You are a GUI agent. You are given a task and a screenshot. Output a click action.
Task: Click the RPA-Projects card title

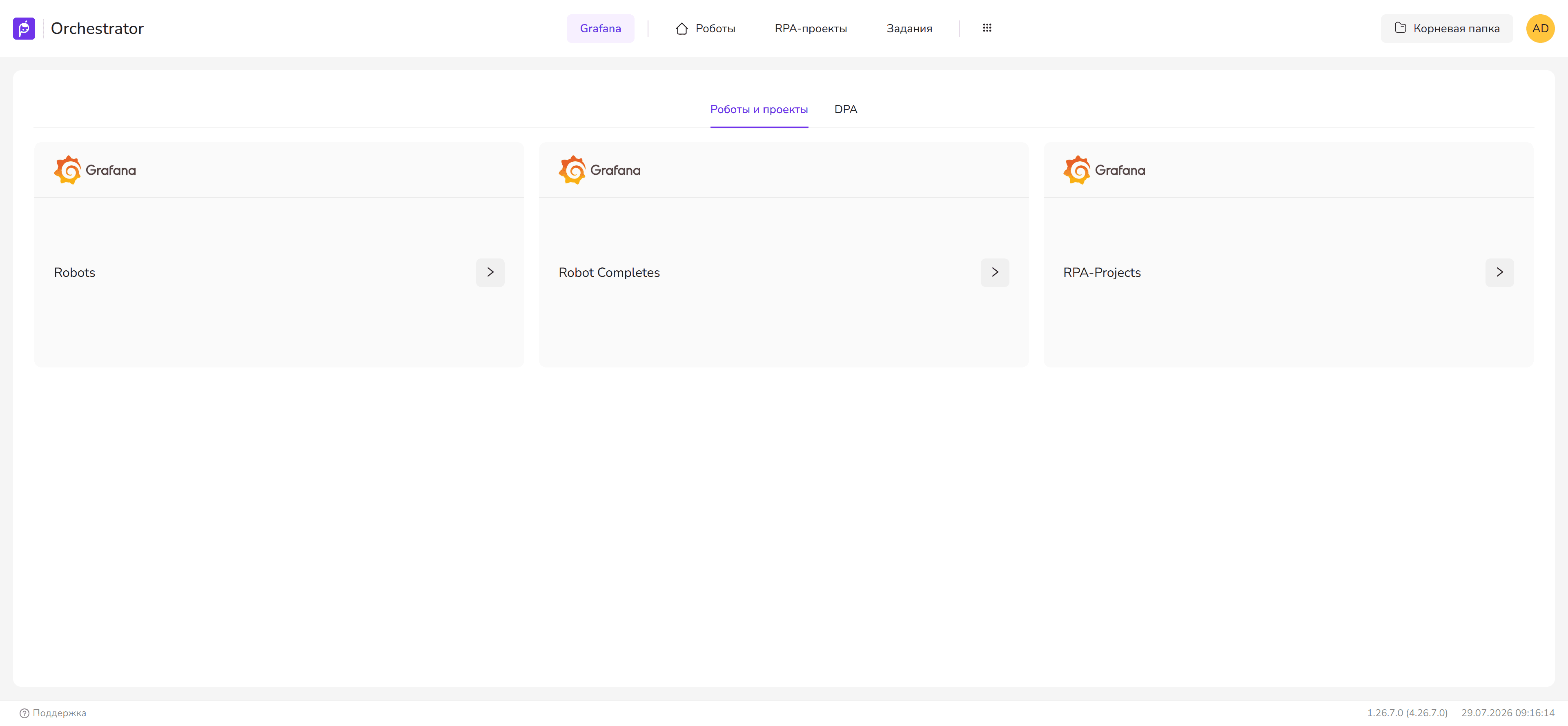[1102, 273]
